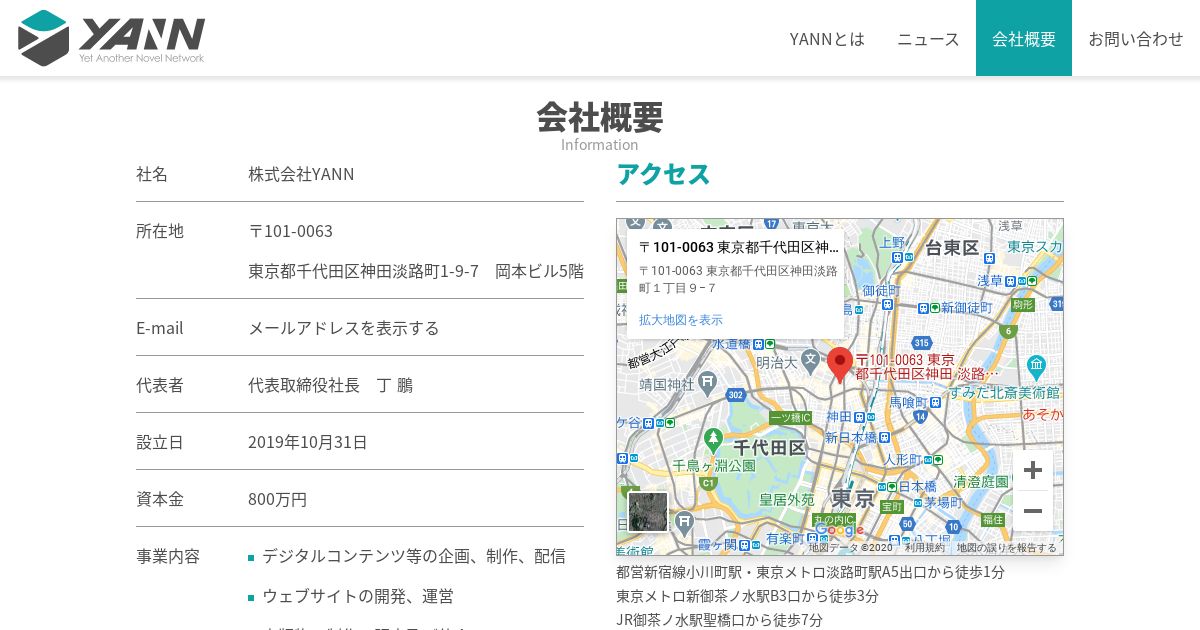This screenshot has height=630, width=1200.
Task: Click the YANN logo in header
Action: click(111, 38)
